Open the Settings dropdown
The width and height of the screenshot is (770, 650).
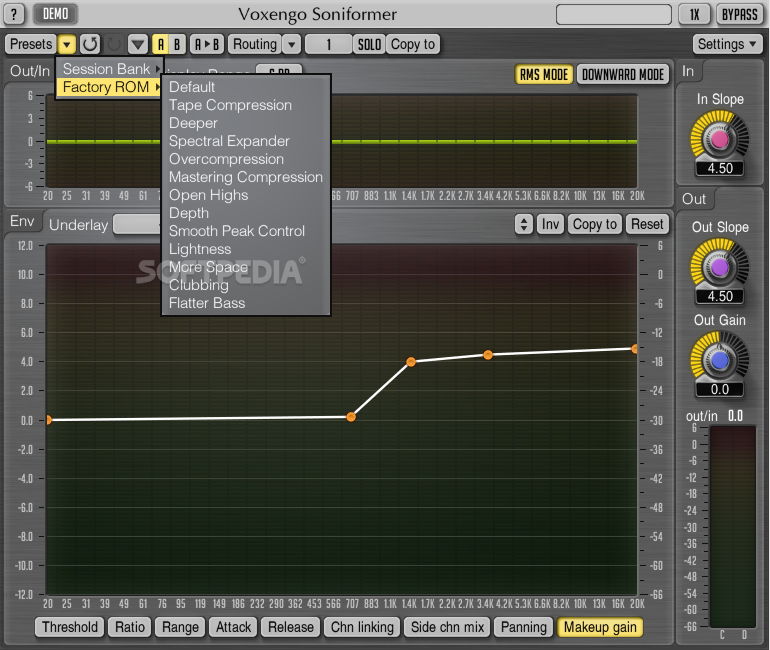[x=727, y=44]
